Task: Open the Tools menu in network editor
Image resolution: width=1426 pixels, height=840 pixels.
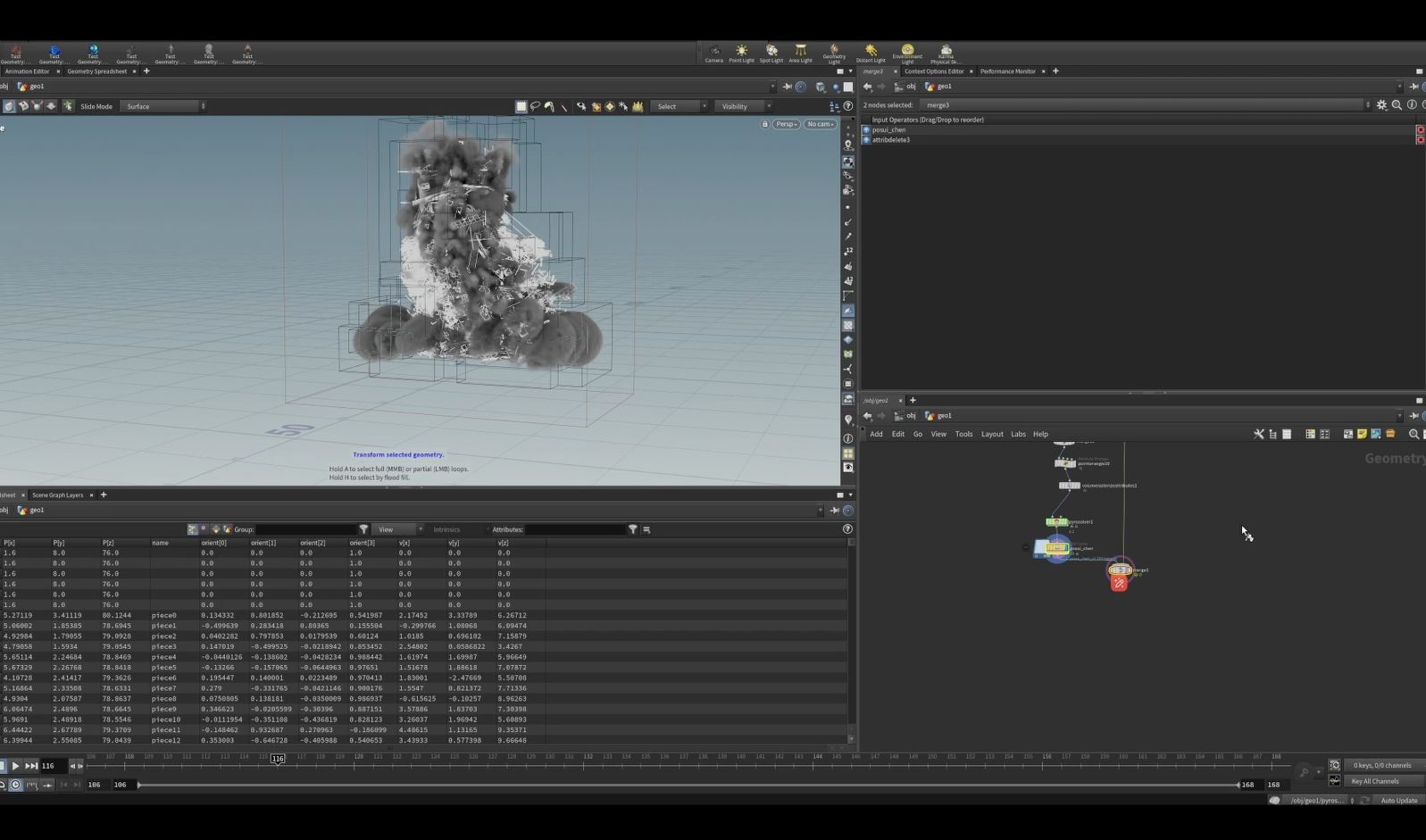Action: (x=963, y=434)
